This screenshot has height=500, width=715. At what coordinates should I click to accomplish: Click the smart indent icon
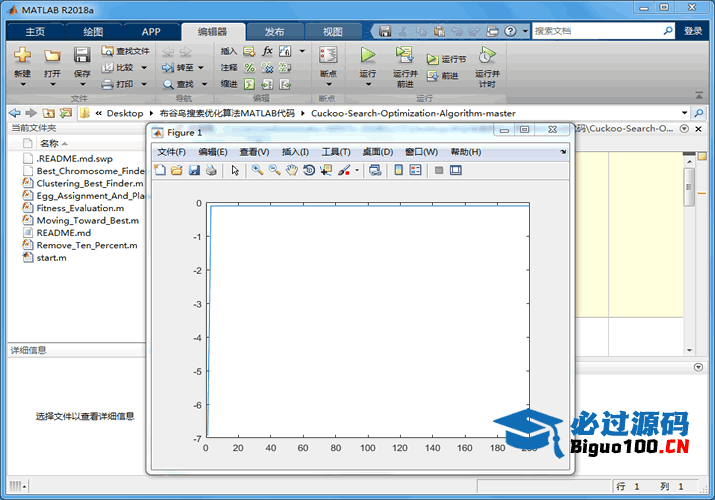(x=249, y=84)
